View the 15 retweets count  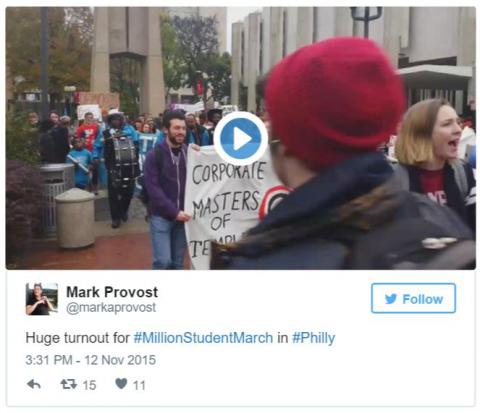[89, 385]
